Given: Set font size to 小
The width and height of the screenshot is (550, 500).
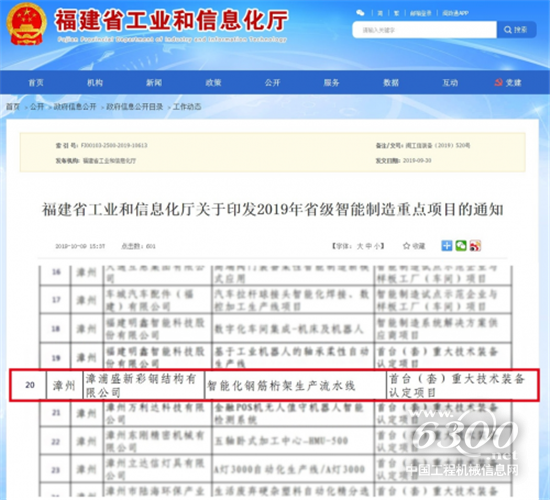Looking at the screenshot, I should point(377,246).
